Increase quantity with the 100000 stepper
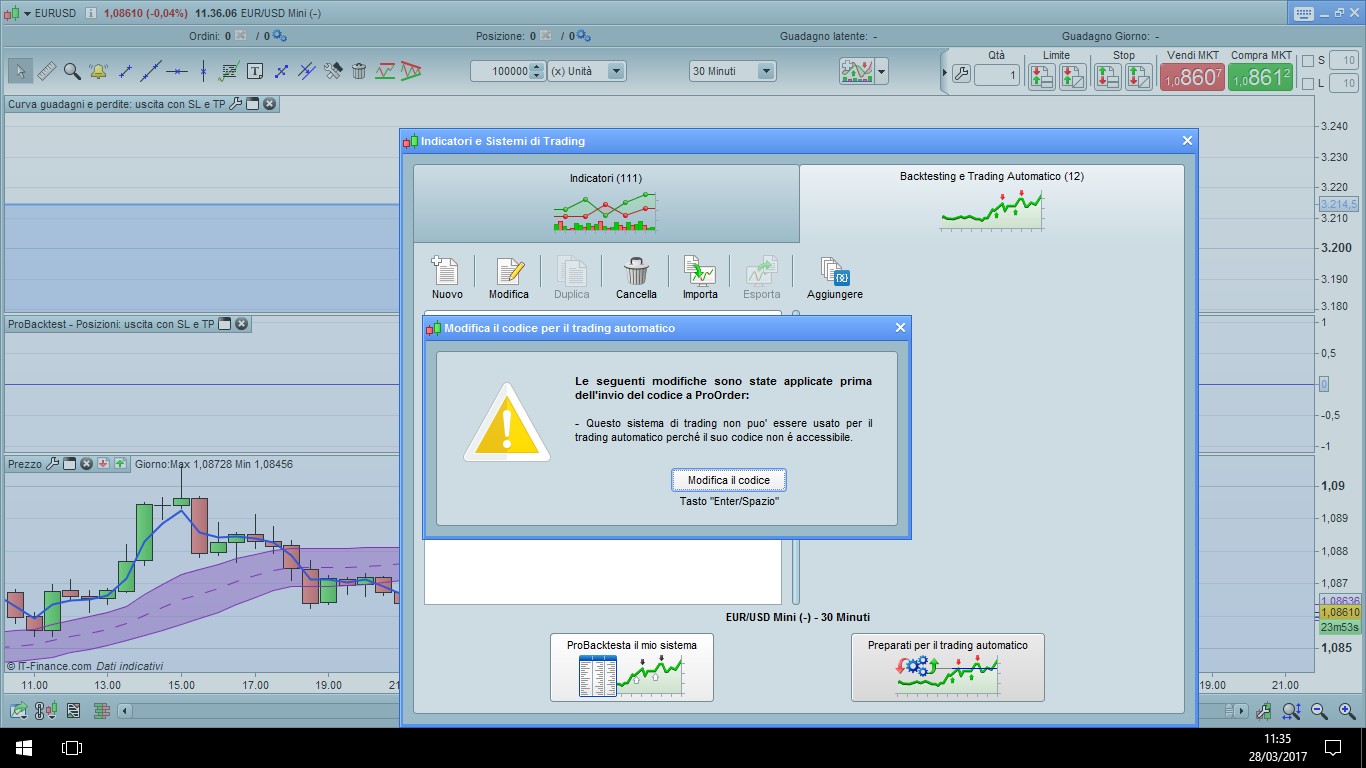 [x=537, y=67]
